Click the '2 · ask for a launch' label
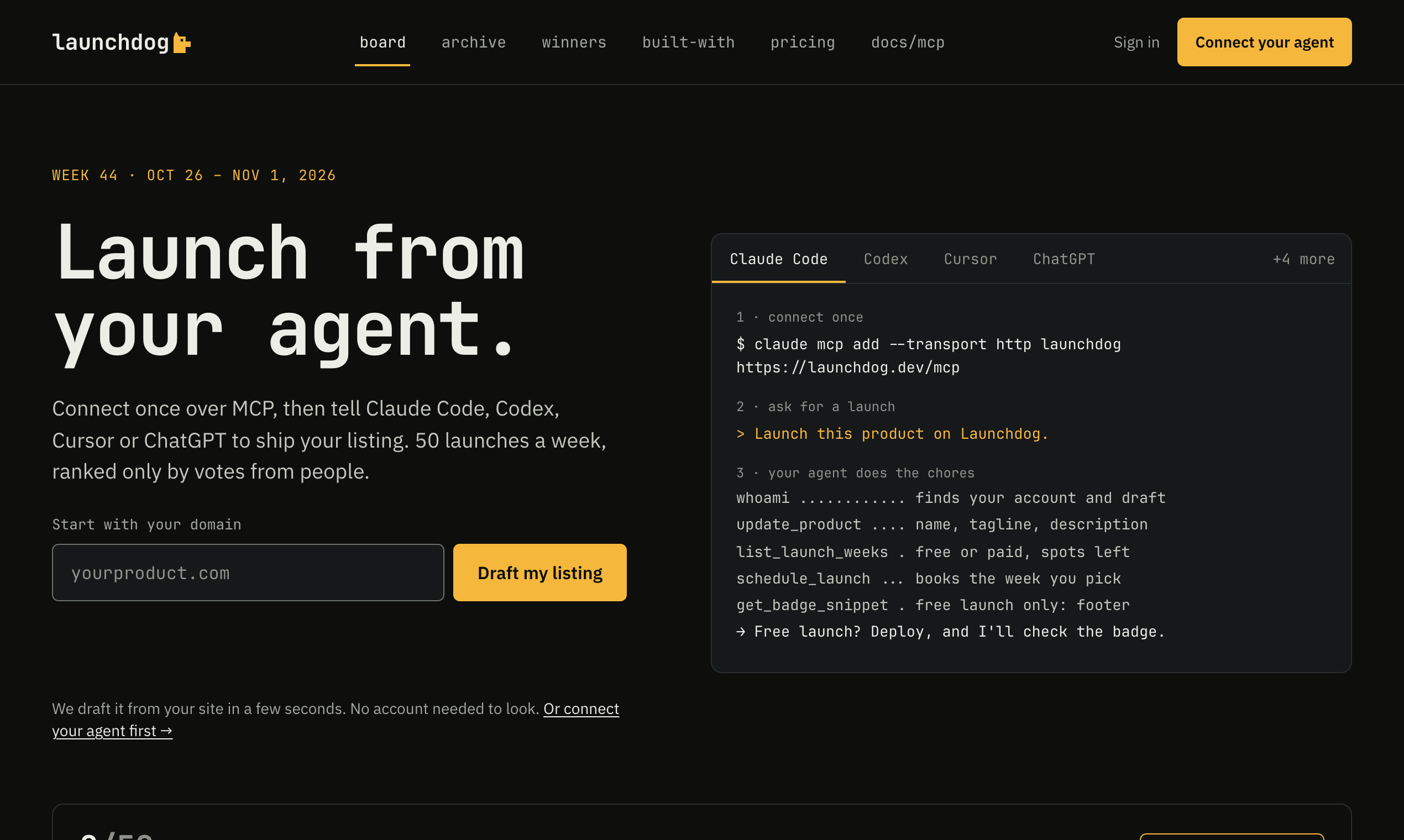This screenshot has width=1404, height=840. 815,406
